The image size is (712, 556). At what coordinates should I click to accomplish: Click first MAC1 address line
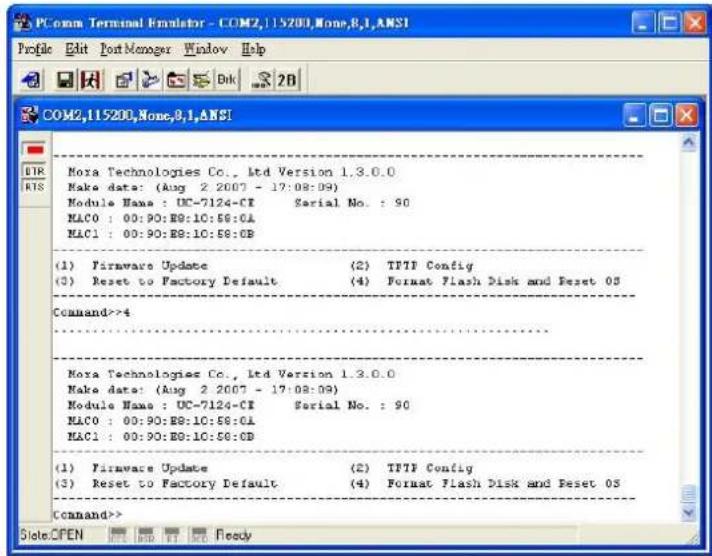click(x=161, y=234)
